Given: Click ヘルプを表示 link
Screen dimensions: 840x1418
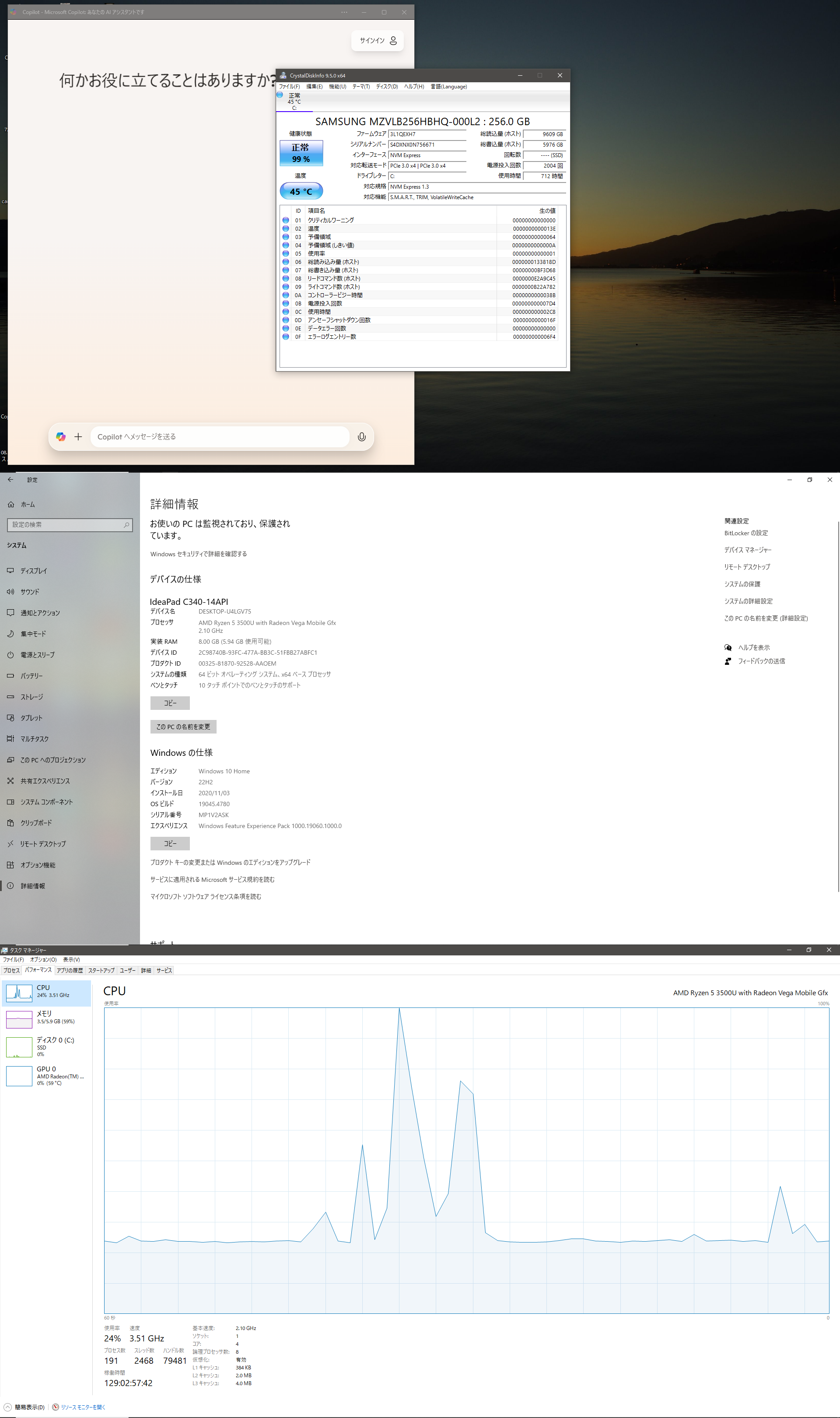Looking at the screenshot, I should [x=753, y=648].
